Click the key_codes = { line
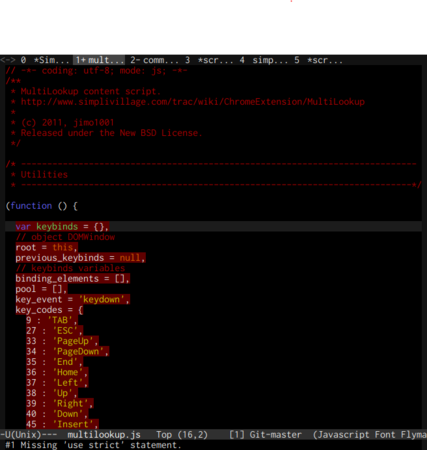The height and width of the screenshot is (450, 427). (49, 310)
